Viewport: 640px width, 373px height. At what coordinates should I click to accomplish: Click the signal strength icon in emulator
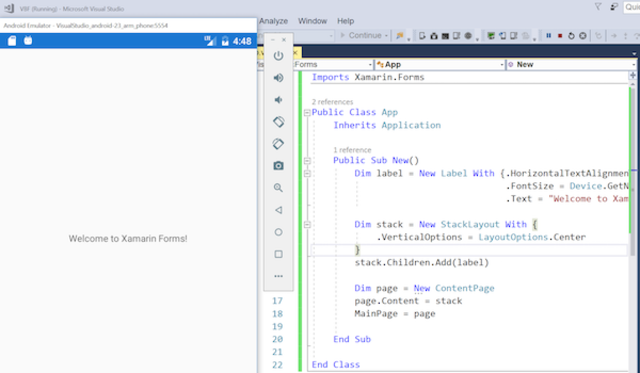pyautogui.click(x=210, y=40)
